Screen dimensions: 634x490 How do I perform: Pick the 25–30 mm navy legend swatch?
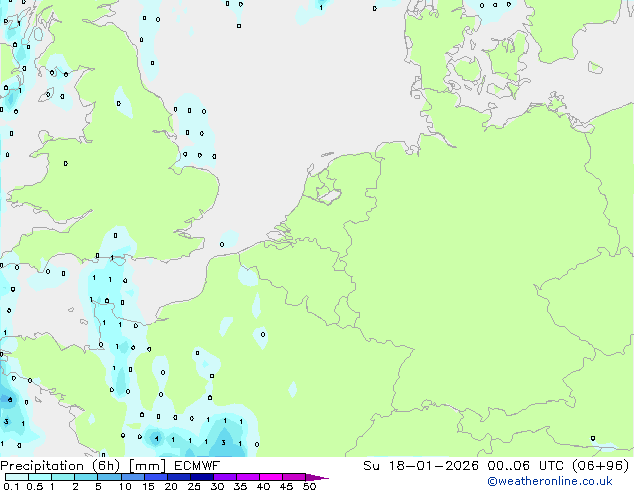(x=201, y=477)
